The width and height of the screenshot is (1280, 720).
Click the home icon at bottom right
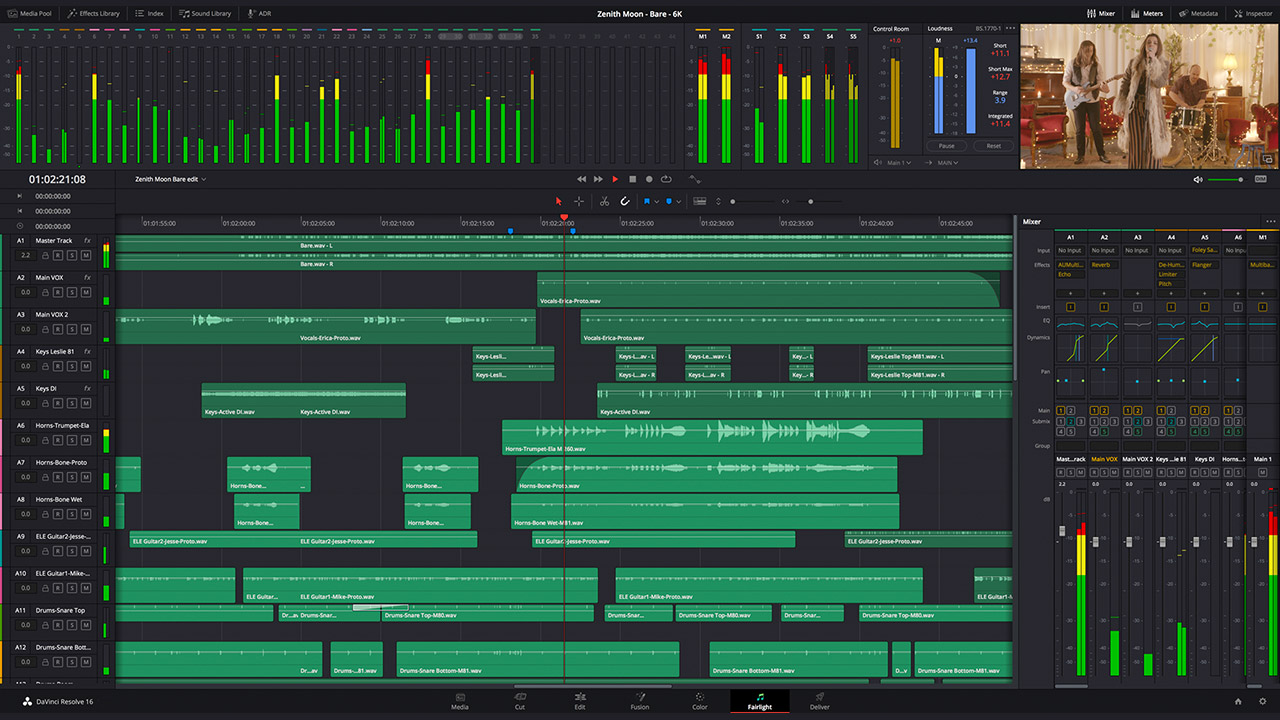click(1238, 702)
